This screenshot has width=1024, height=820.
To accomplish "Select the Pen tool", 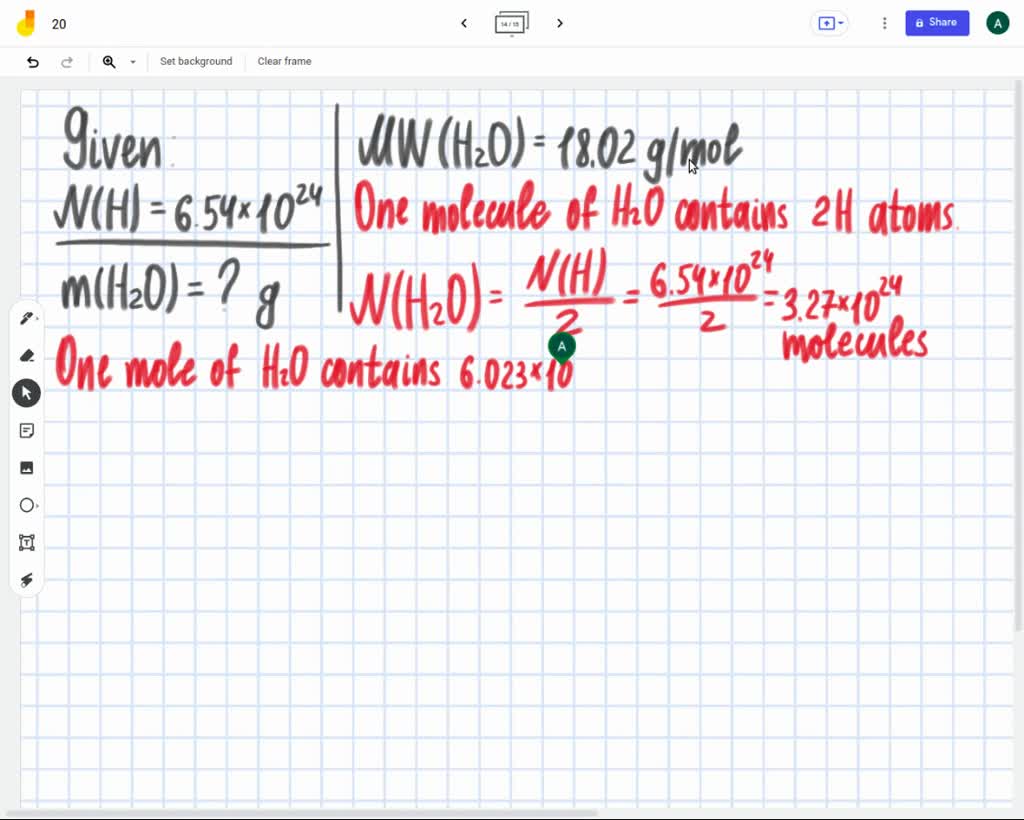I will point(25,317).
